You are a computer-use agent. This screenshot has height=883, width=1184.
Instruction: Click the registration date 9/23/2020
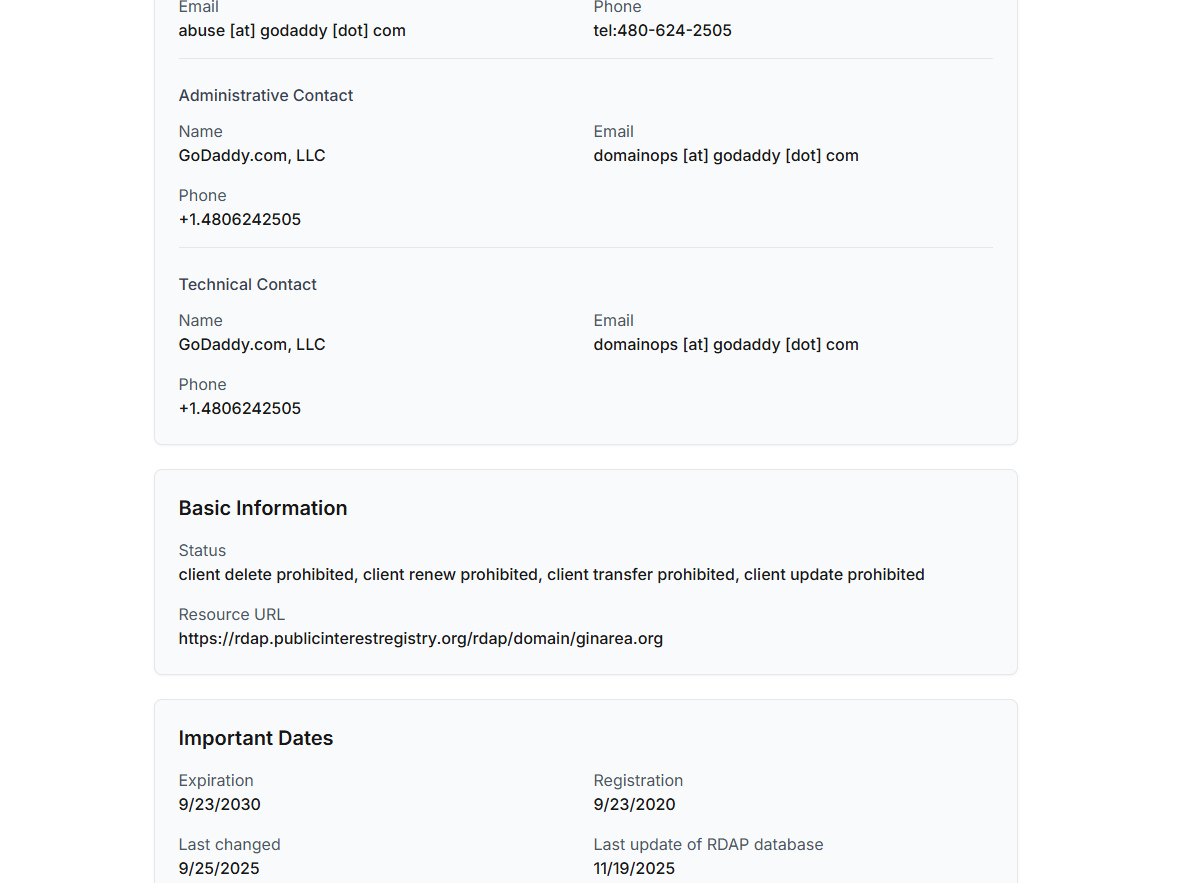point(634,804)
